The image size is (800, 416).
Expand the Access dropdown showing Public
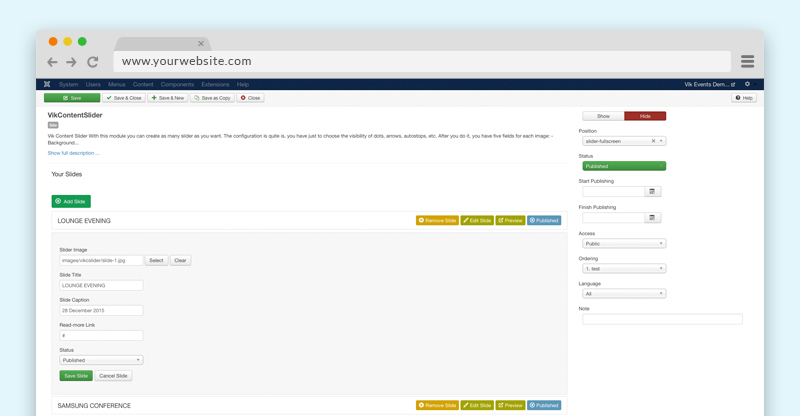pyautogui.click(x=624, y=243)
